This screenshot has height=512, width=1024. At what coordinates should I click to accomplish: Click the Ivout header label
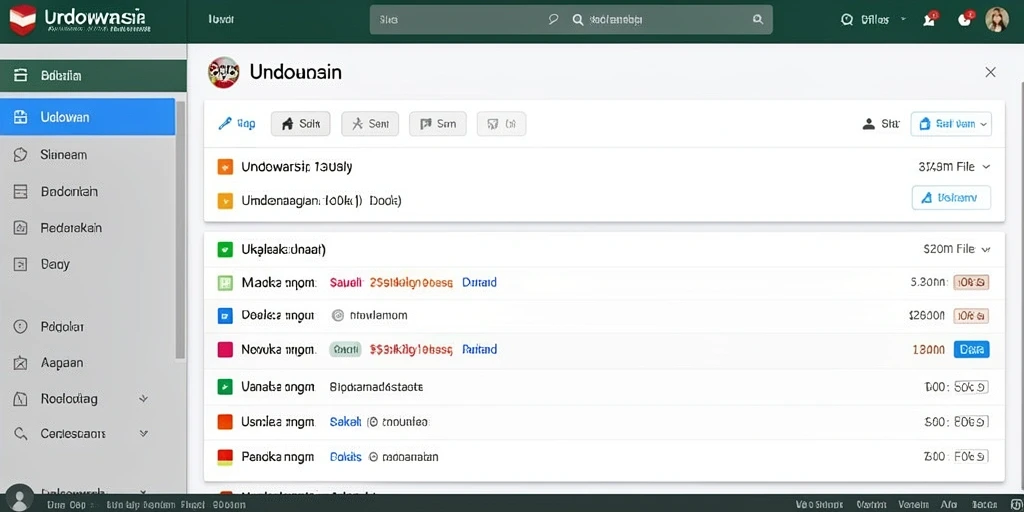(221, 20)
